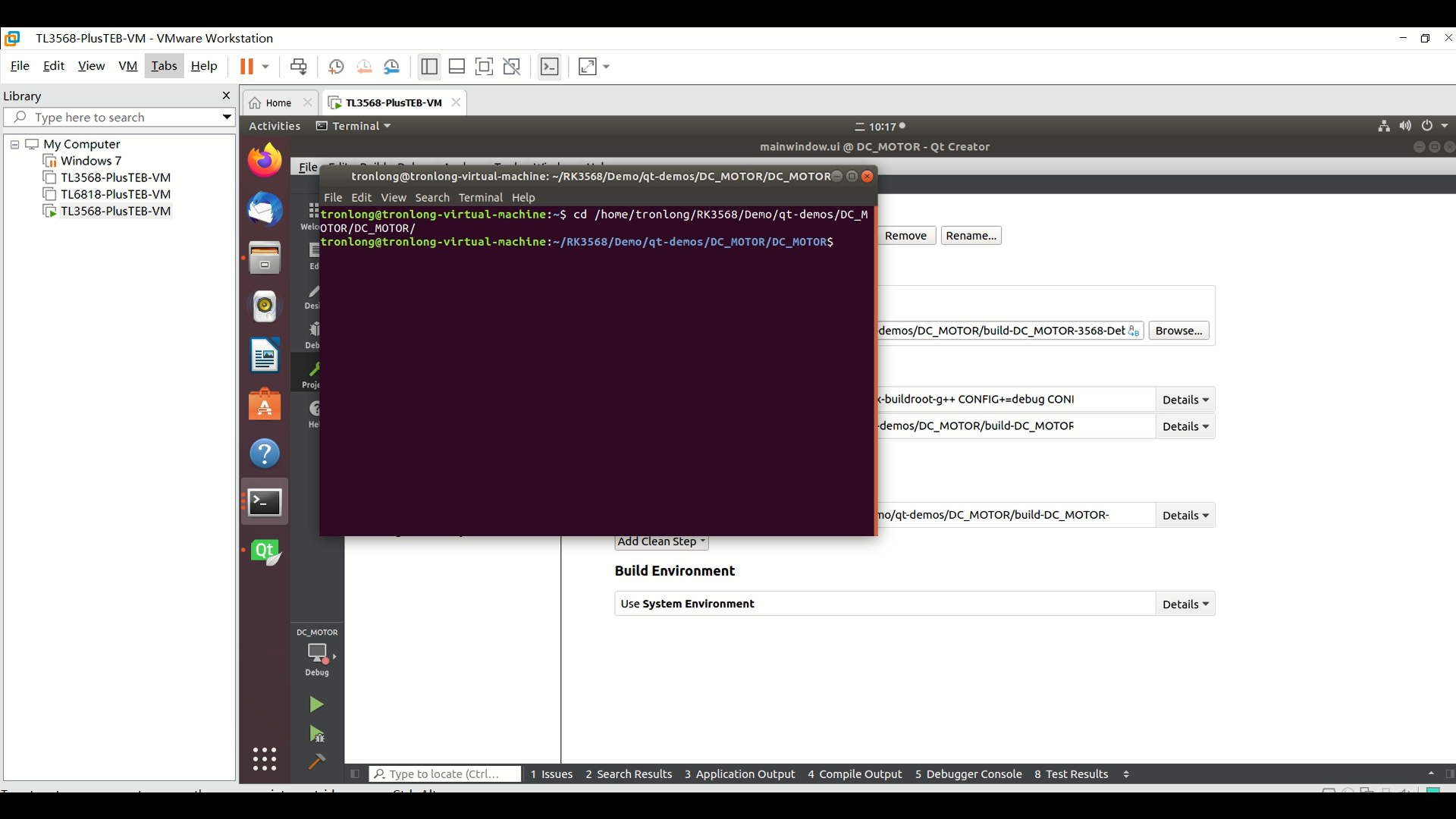
Task: Click the Rename button in build settings
Action: coord(970,235)
